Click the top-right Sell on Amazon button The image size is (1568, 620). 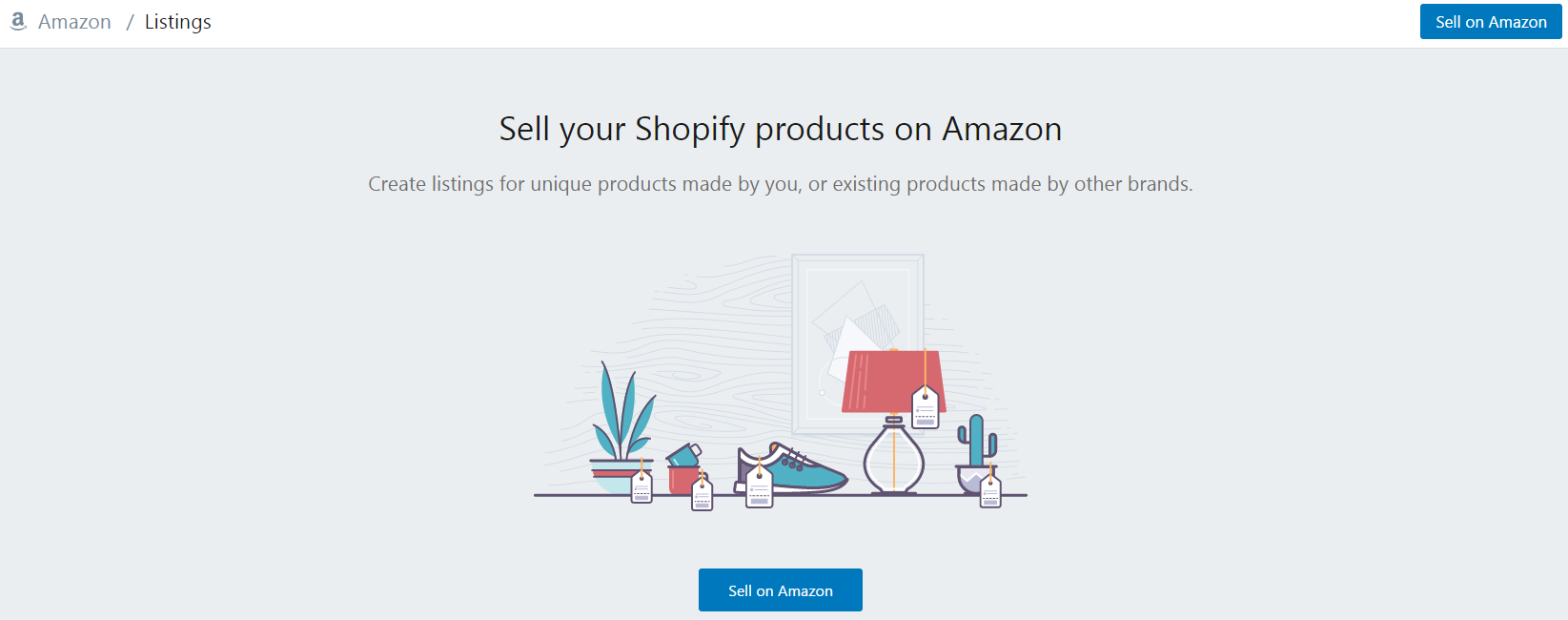[x=1491, y=22]
